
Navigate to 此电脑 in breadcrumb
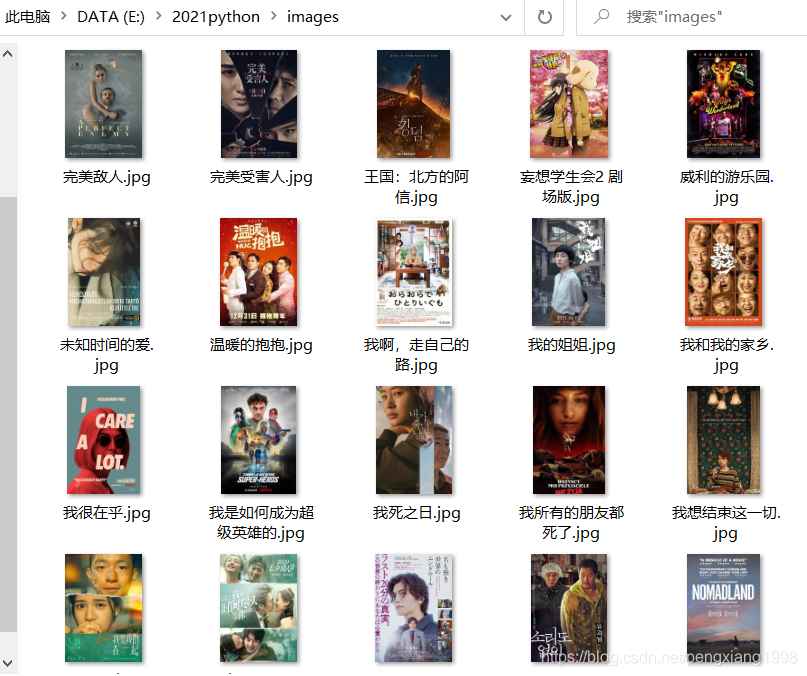pos(28,17)
